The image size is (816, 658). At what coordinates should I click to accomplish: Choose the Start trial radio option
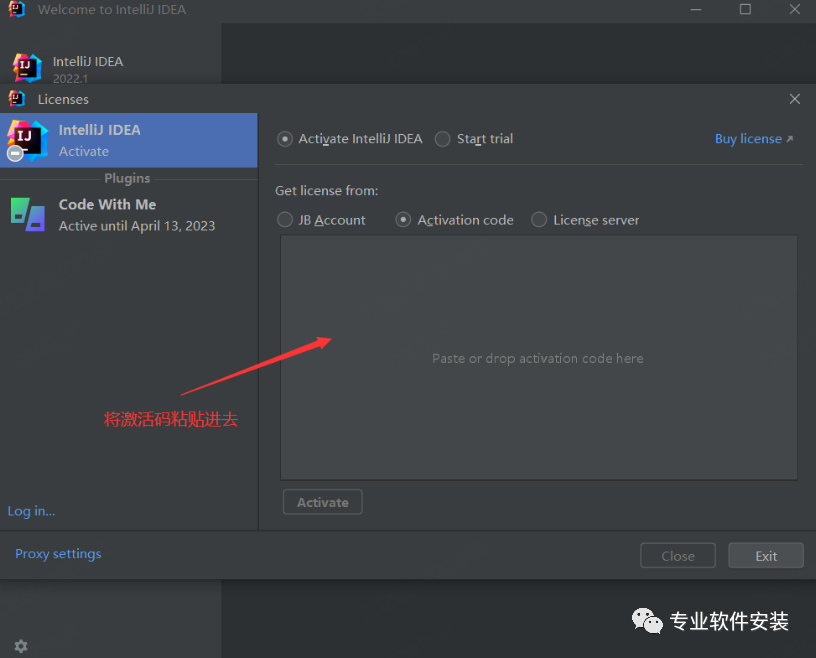point(443,139)
